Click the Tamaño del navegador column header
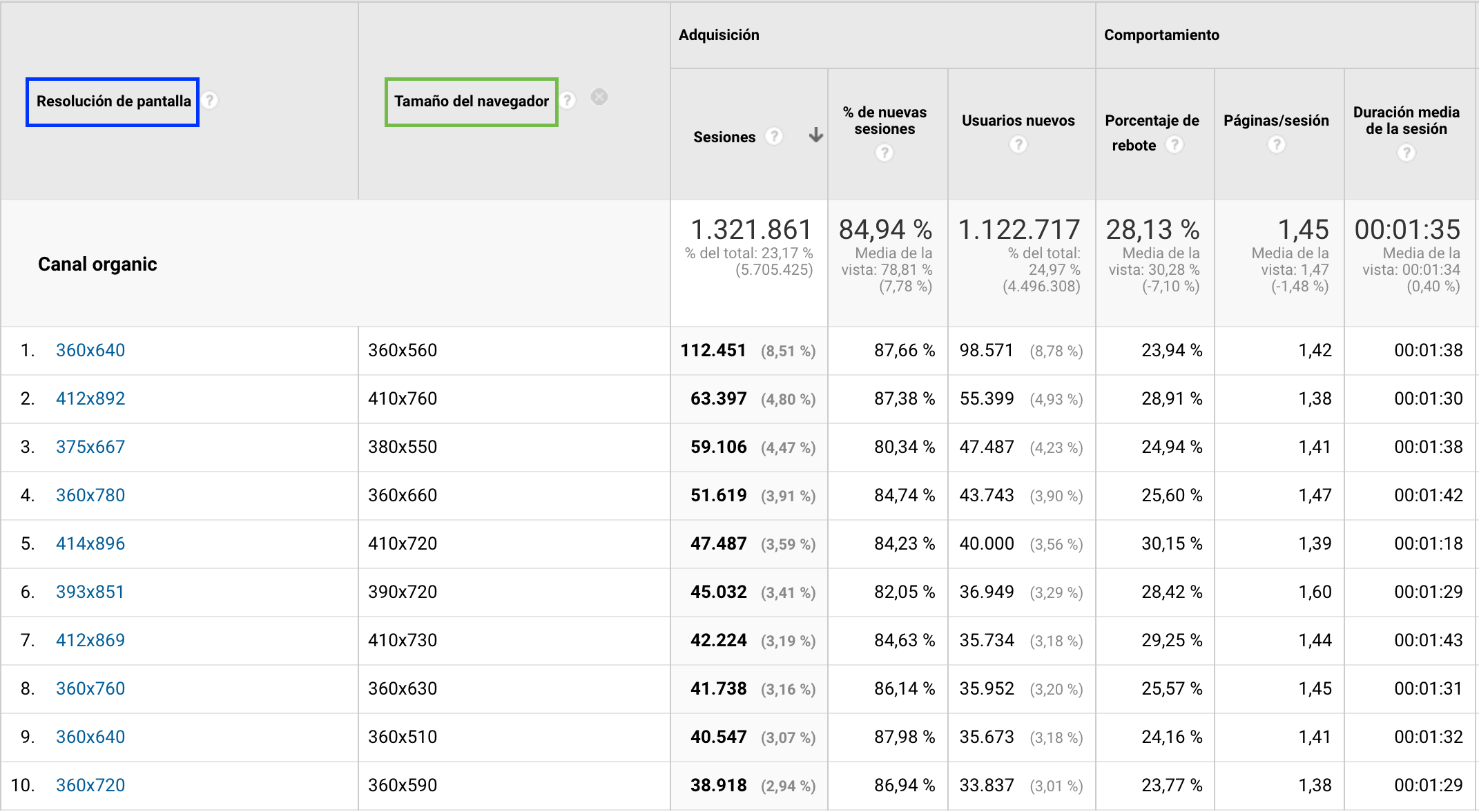This screenshot has height=812, width=1479. point(471,101)
